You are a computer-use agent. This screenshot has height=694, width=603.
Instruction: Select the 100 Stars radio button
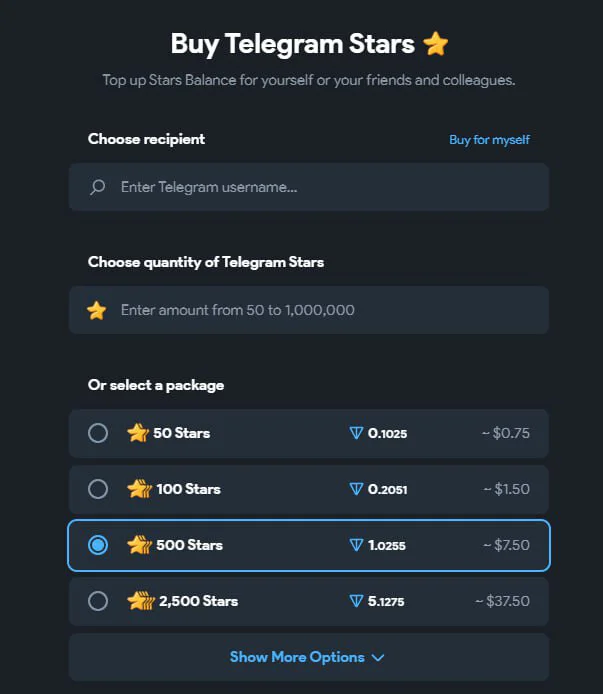click(x=98, y=489)
